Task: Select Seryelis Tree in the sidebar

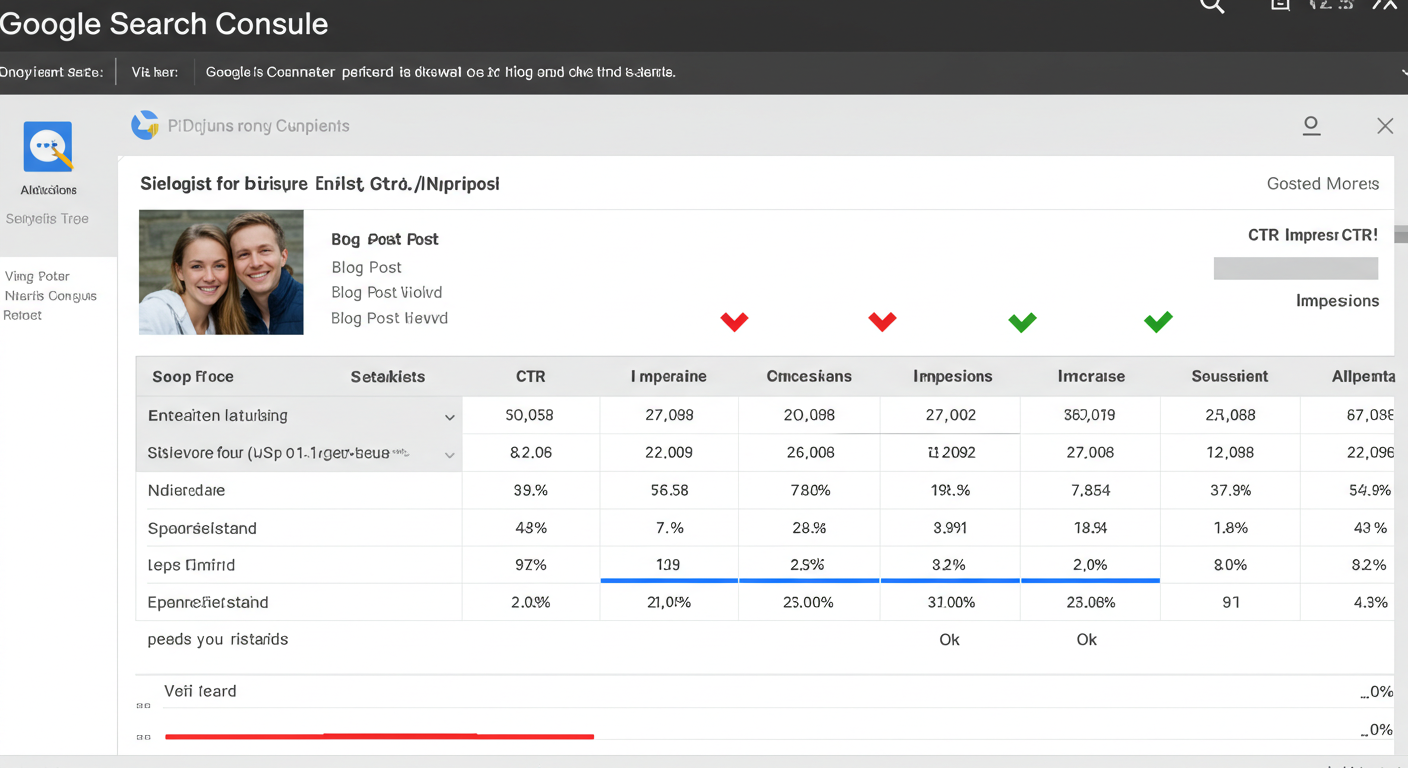Action: click(47, 218)
